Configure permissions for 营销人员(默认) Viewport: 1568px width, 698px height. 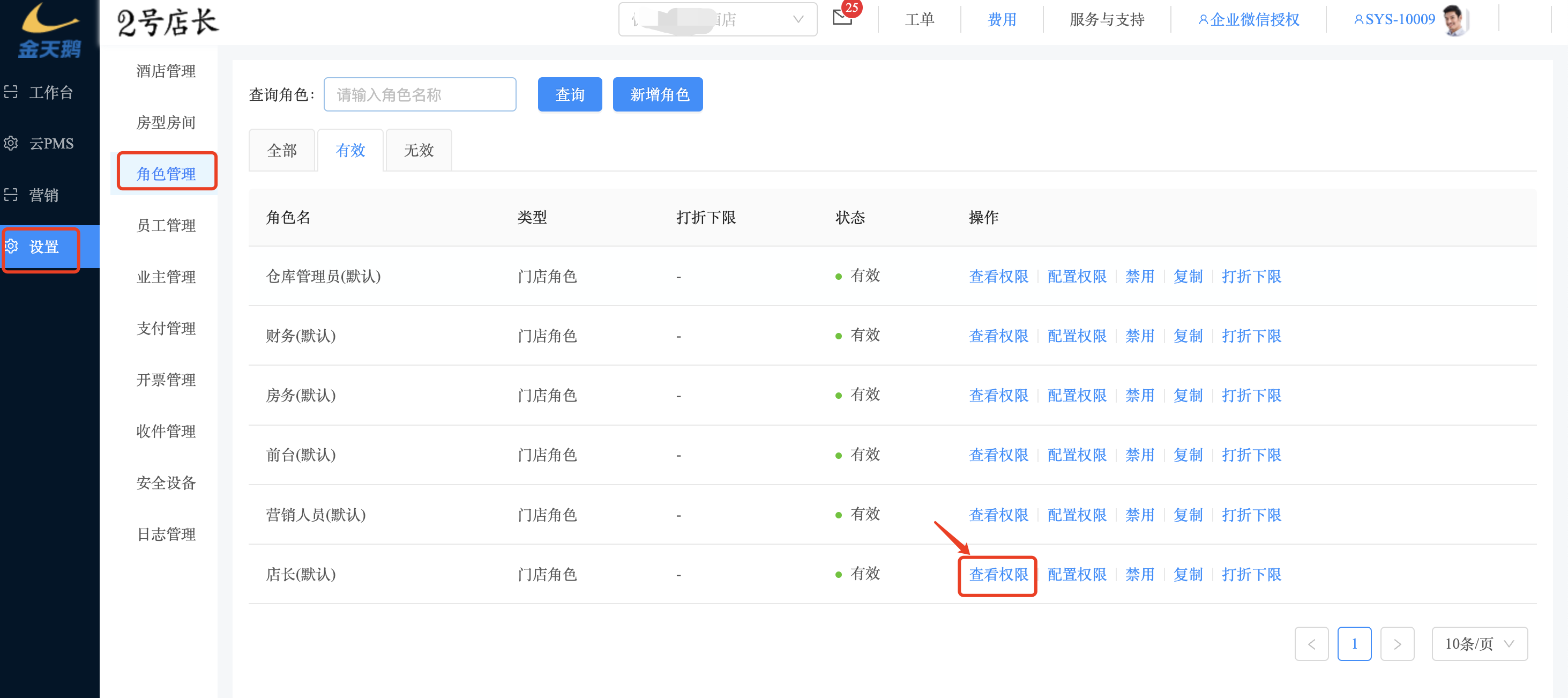[x=1077, y=515]
